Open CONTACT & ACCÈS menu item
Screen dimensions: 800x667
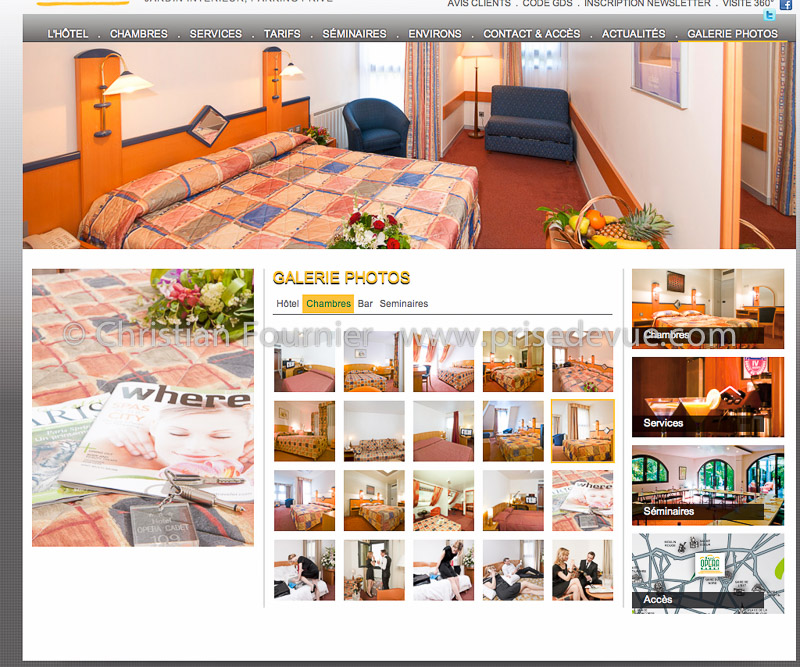(532, 34)
